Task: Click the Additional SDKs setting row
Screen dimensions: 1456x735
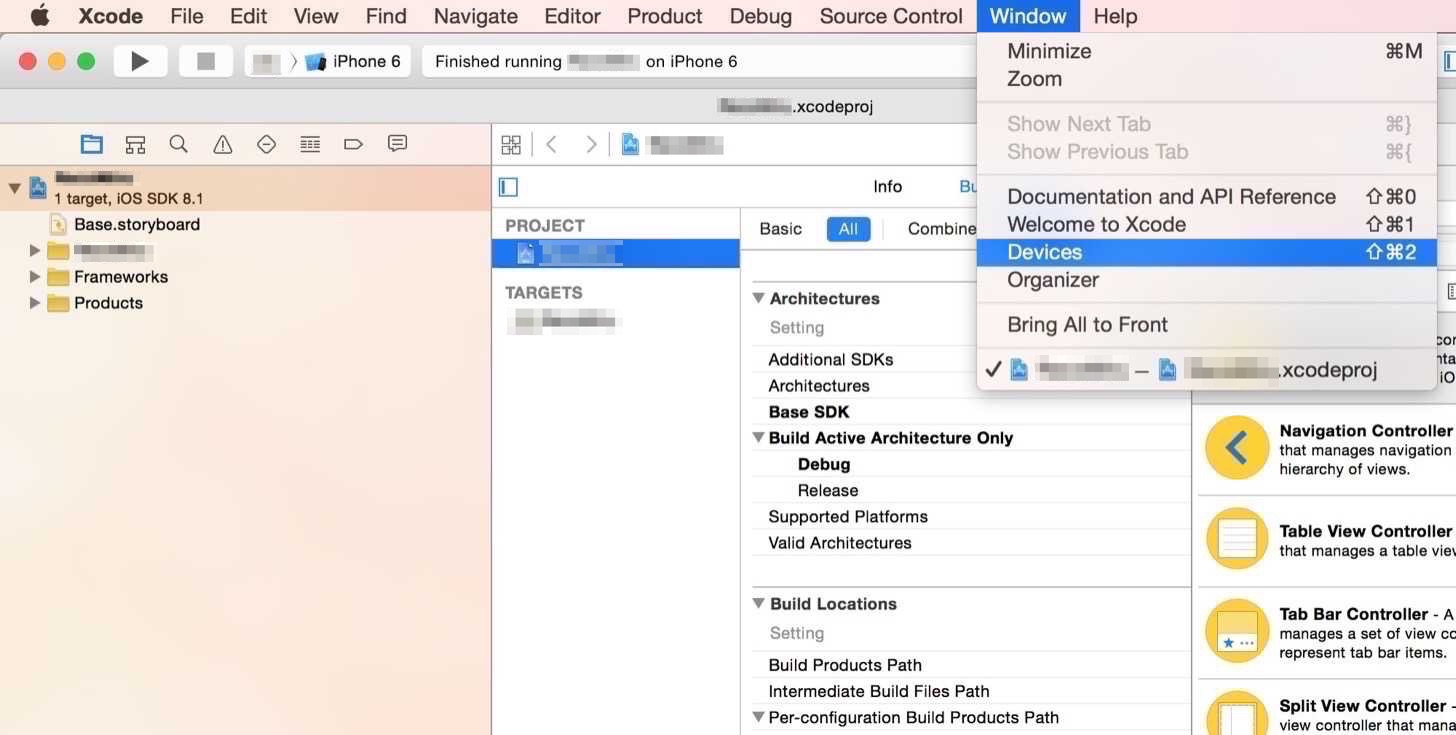Action: point(970,360)
